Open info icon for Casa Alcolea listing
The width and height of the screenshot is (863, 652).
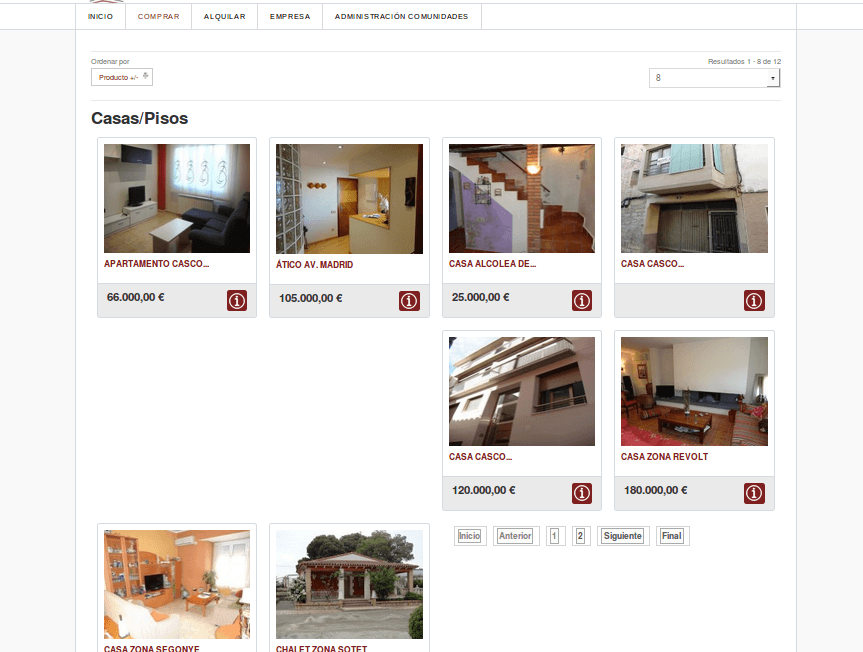pyautogui.click(x=582, y=301)
